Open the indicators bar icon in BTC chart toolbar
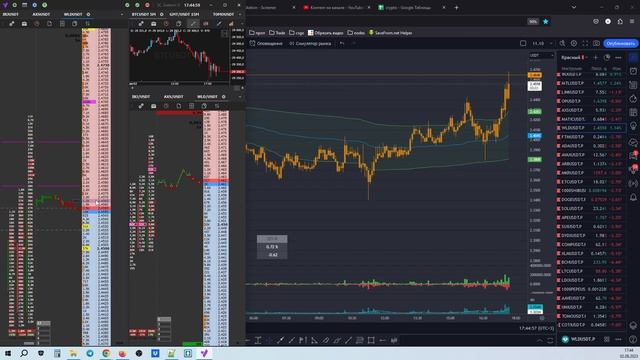The image size is (640, 360). click(x=231, y=24)
